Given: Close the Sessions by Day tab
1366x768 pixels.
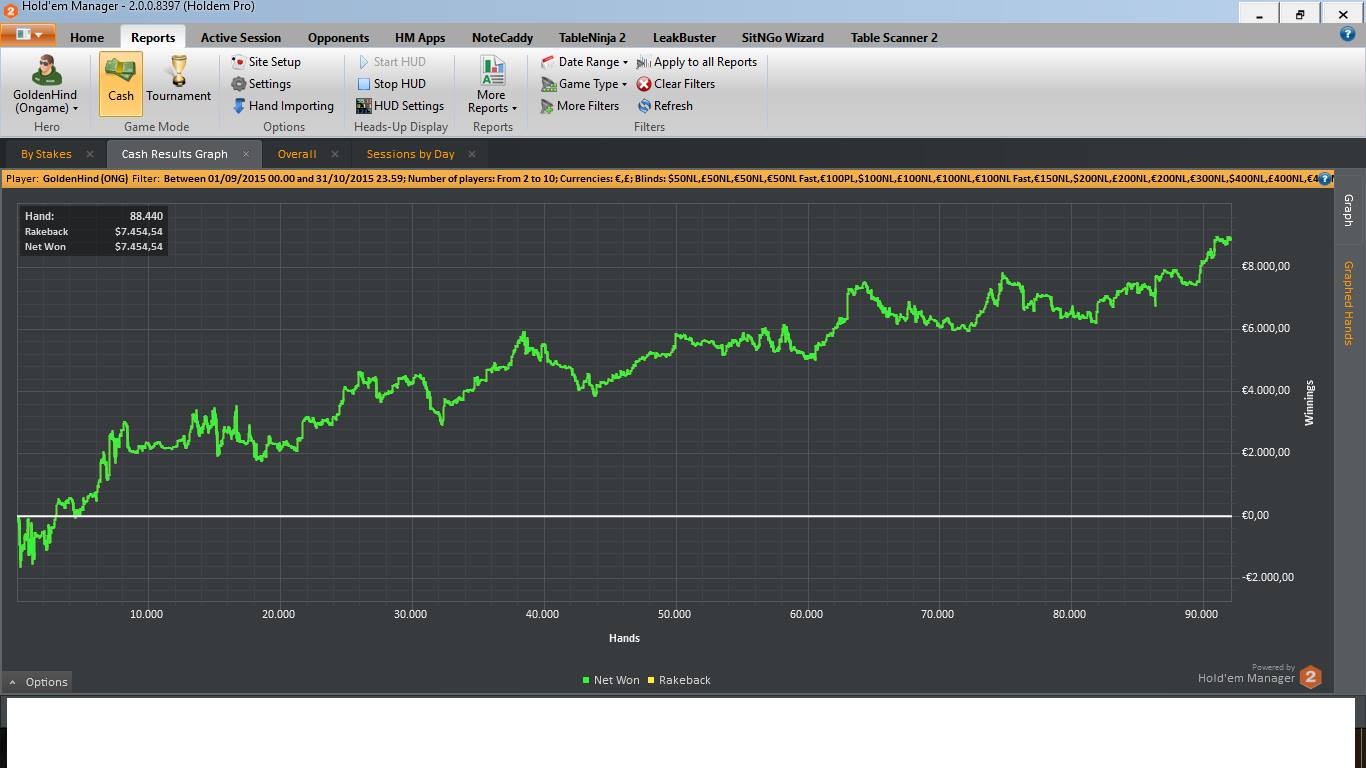Looking at the screenshot, I should coord(474,154).
